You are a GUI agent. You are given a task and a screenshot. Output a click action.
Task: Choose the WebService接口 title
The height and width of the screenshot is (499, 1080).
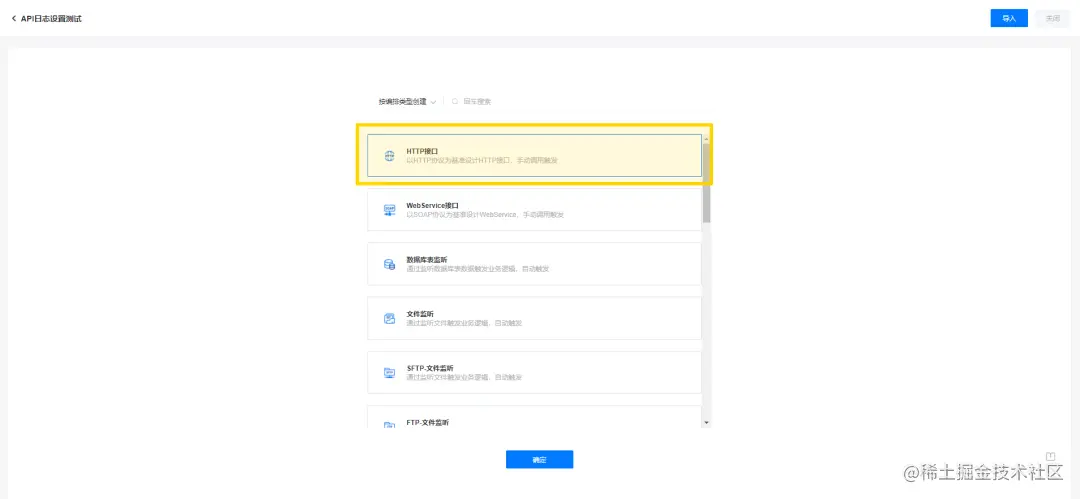click(x=432, y=205)
